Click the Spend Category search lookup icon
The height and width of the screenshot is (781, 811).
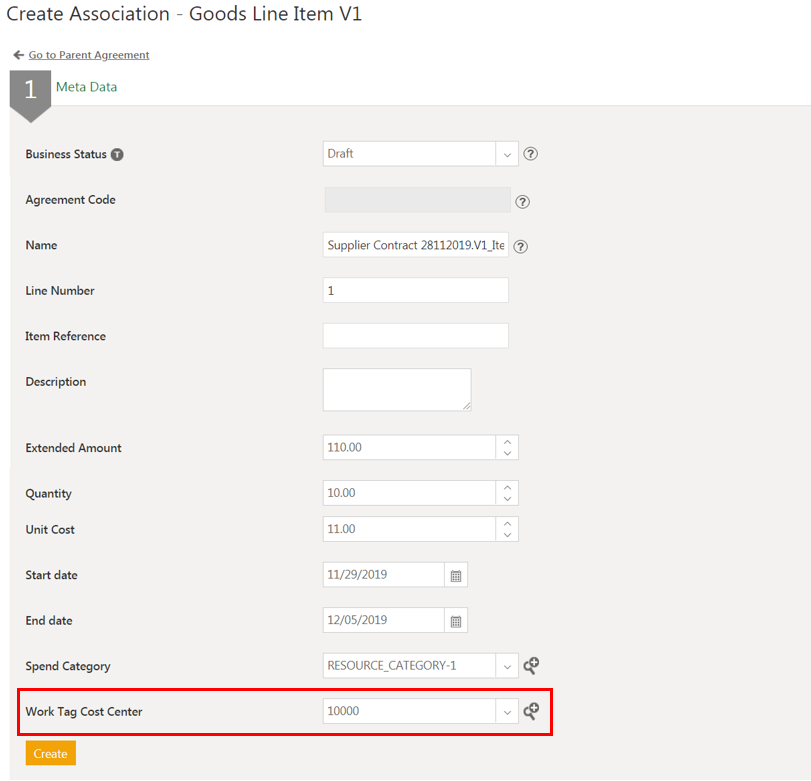(x=531, y=665)
